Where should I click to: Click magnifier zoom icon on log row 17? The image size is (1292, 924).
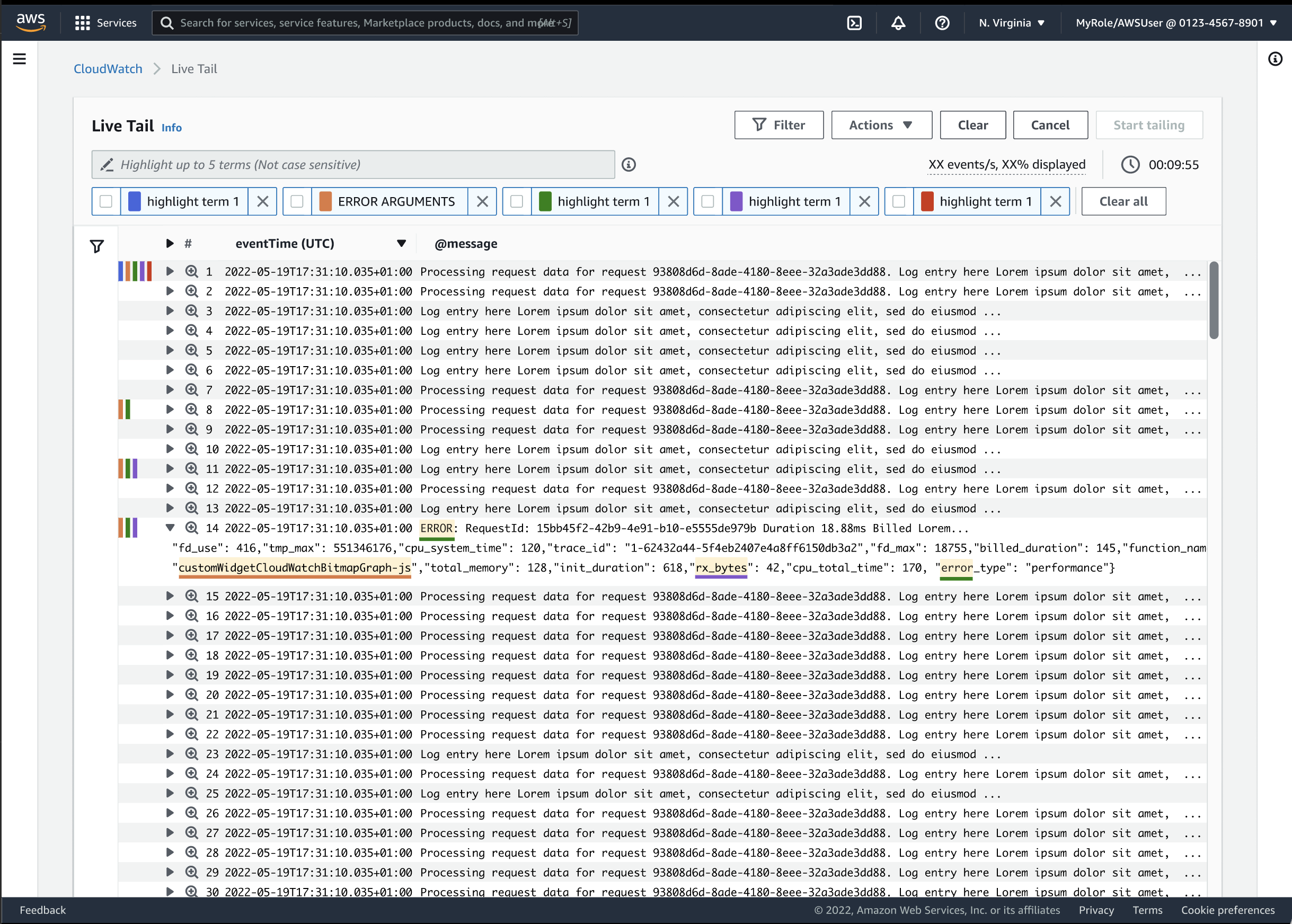point(192,636)
